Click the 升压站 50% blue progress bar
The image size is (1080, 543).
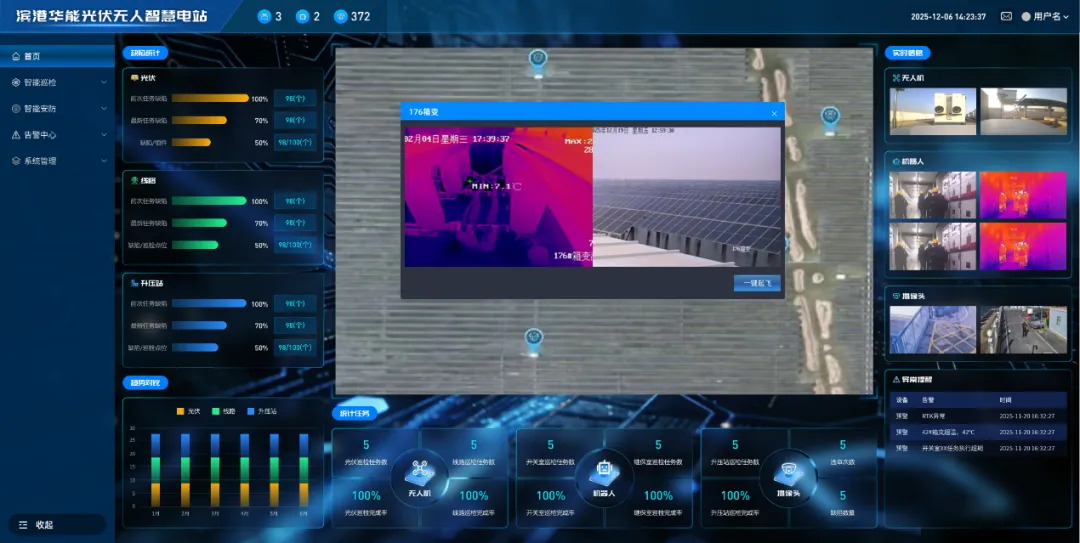coord(195,347)
